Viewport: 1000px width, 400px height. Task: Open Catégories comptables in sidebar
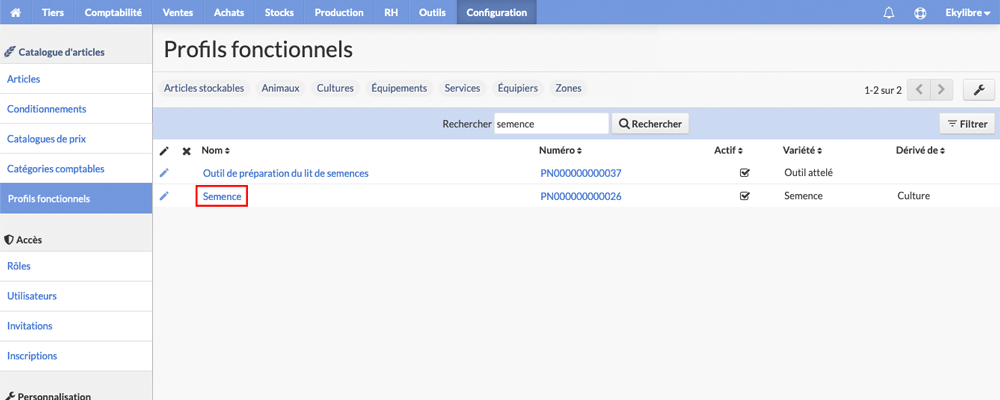point(76,168)
